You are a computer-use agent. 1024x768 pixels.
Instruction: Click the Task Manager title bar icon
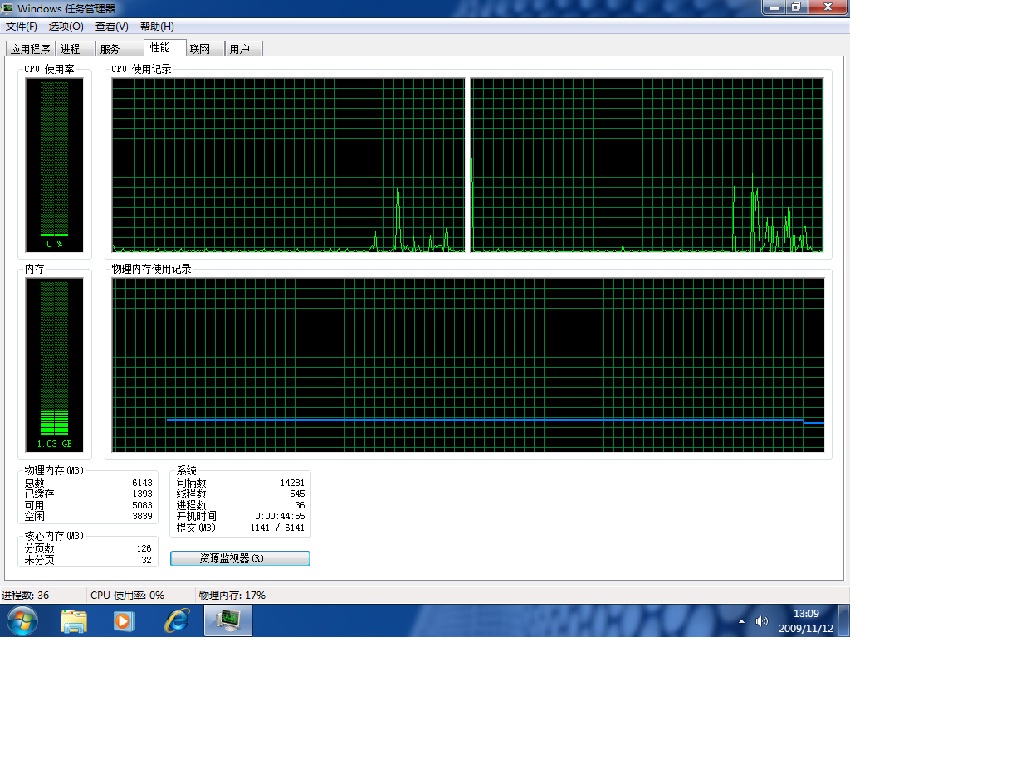[8, 8]
